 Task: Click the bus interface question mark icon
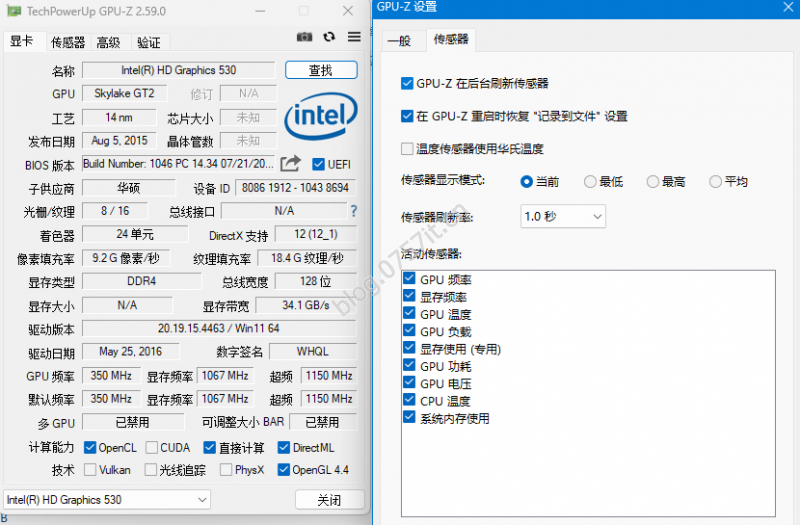354,211
